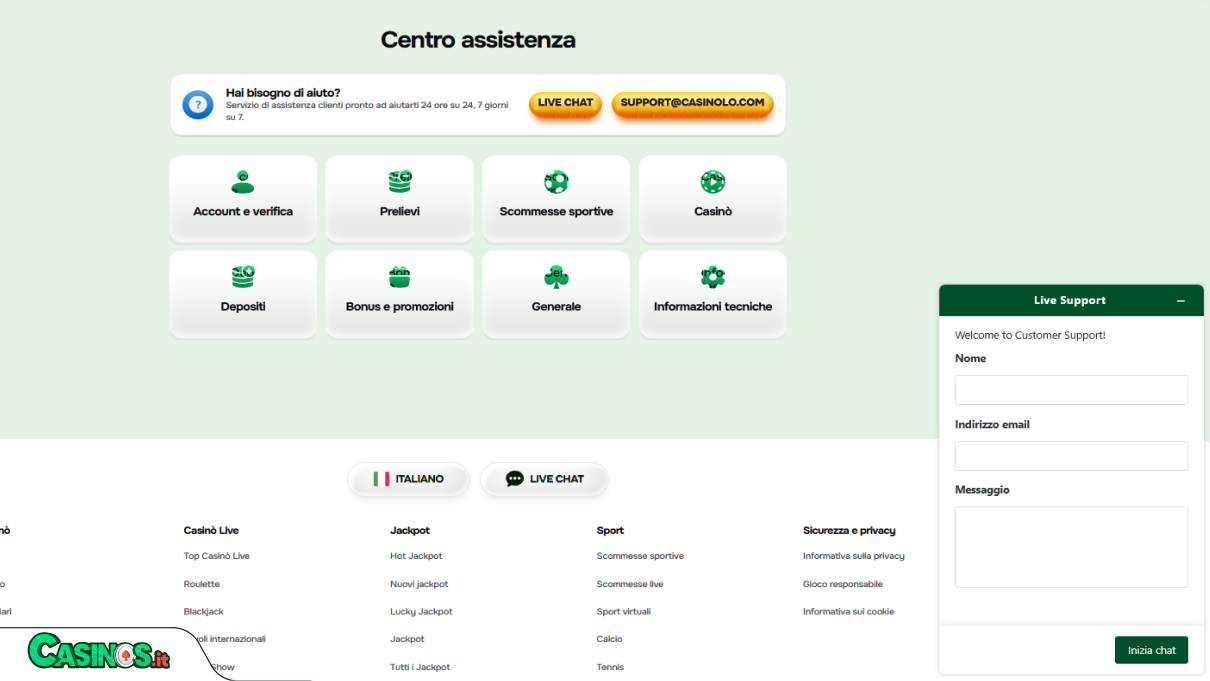This screenshot has width=1210, height=681.
Task: Focus the Messaggio text area
Action: [x=1071, y=547]
